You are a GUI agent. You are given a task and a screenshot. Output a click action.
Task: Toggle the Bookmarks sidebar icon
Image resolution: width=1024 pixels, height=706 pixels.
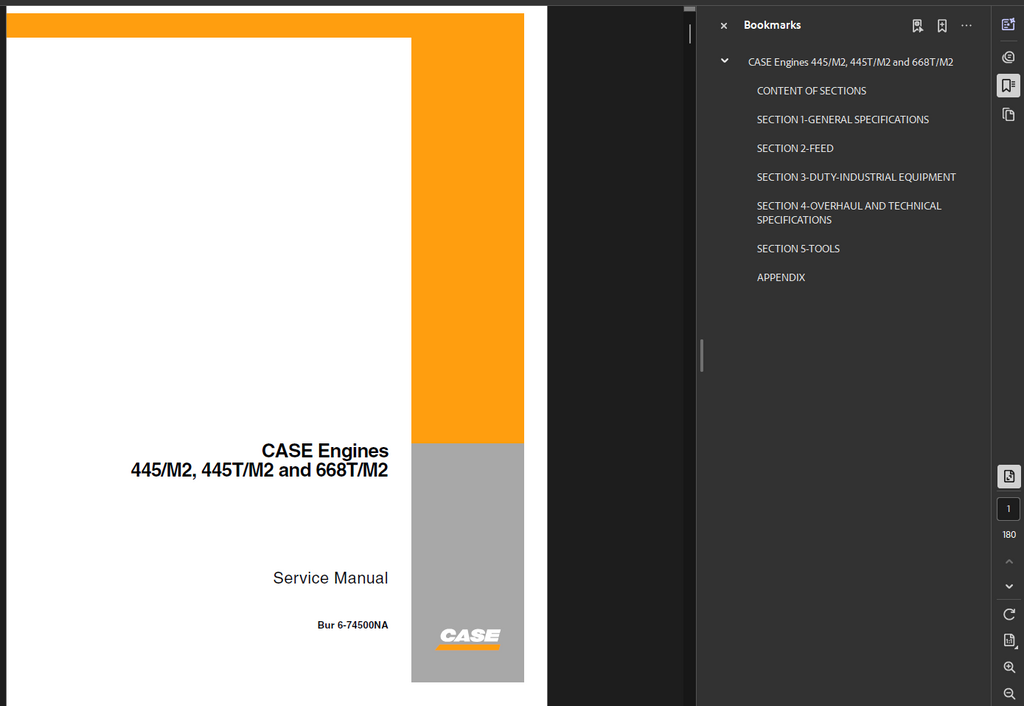(x=1008, y=86)
